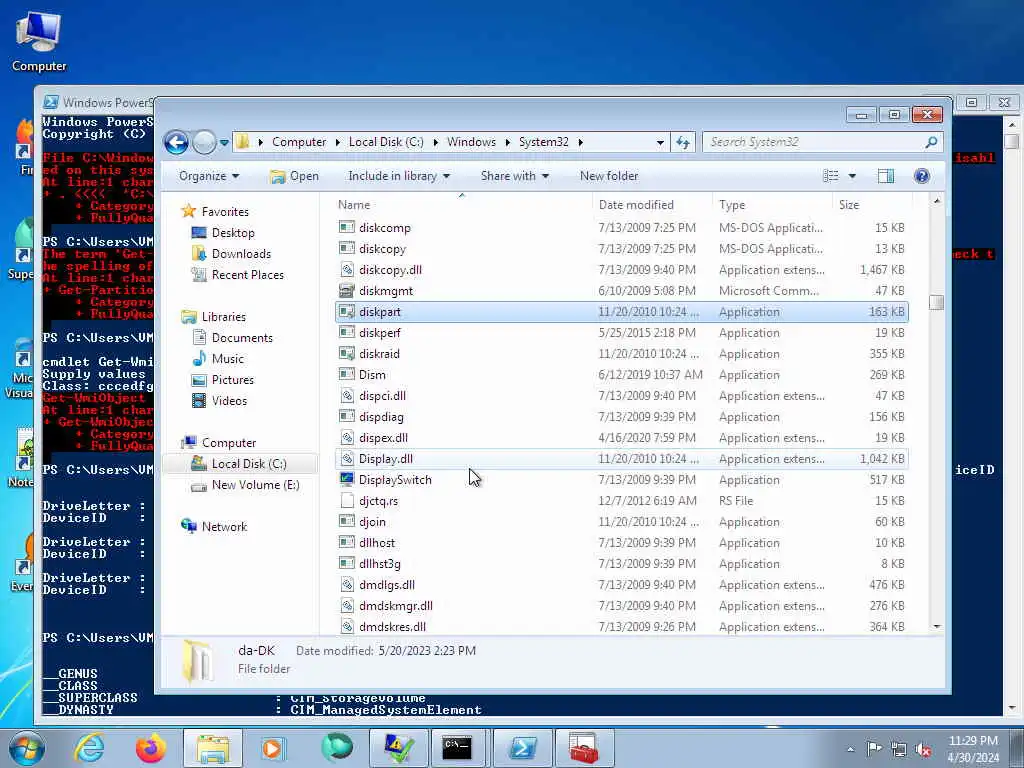Open the view options dropdown arrow
Image resolution: width=1024 pixels, height=768 pixels.
click(852, 176)
